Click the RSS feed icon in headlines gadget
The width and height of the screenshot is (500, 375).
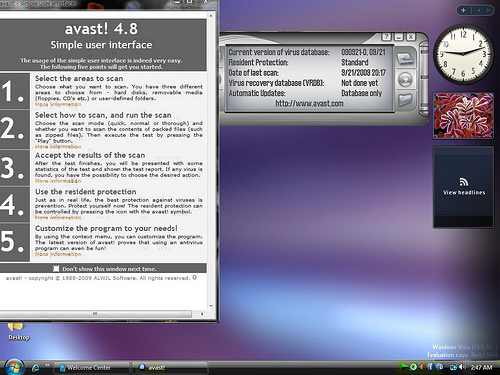pyautogui.click(x=464, y=182)
